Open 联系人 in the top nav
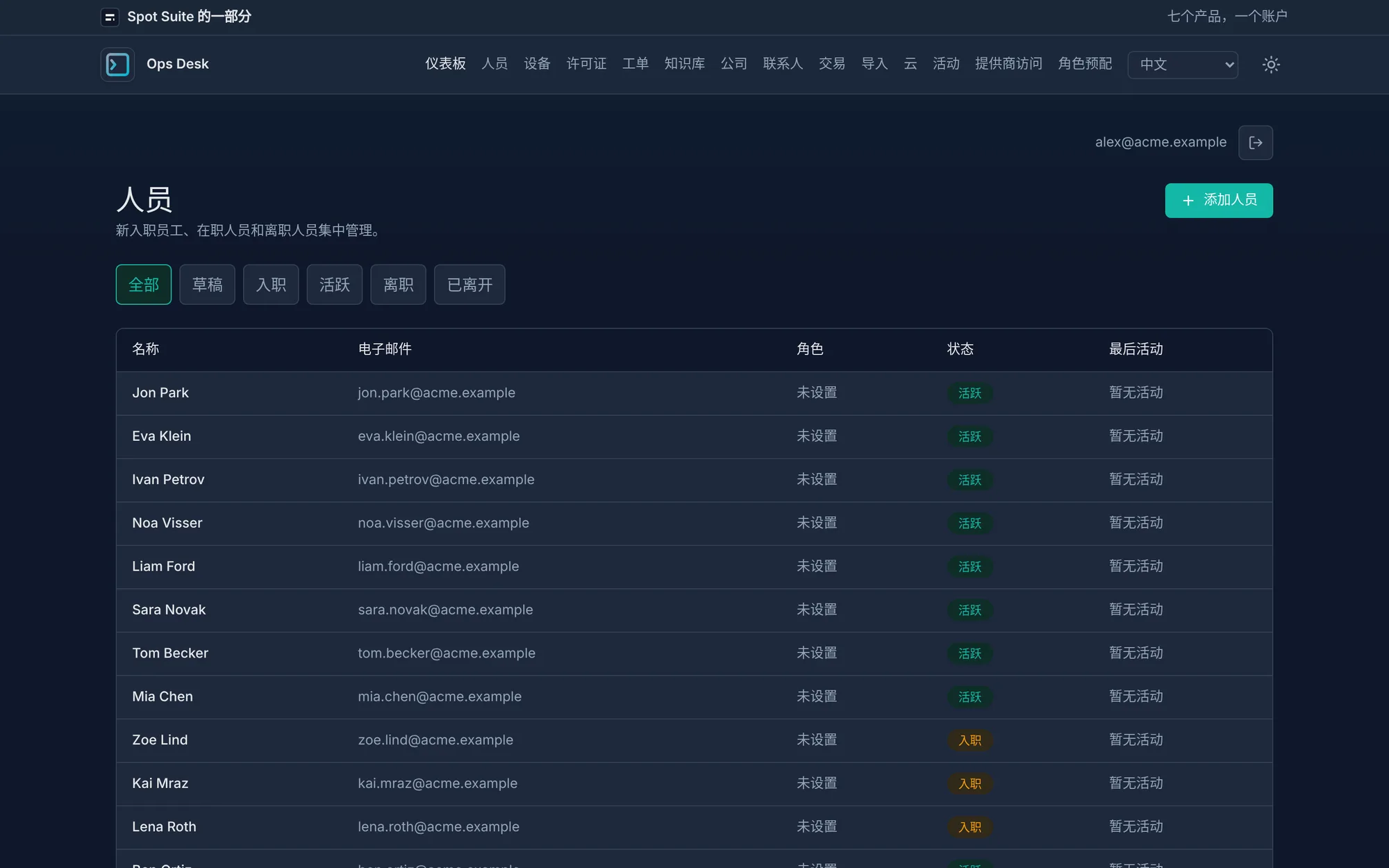The height and width of the screenshot is (868, 1389). point(783,64)
